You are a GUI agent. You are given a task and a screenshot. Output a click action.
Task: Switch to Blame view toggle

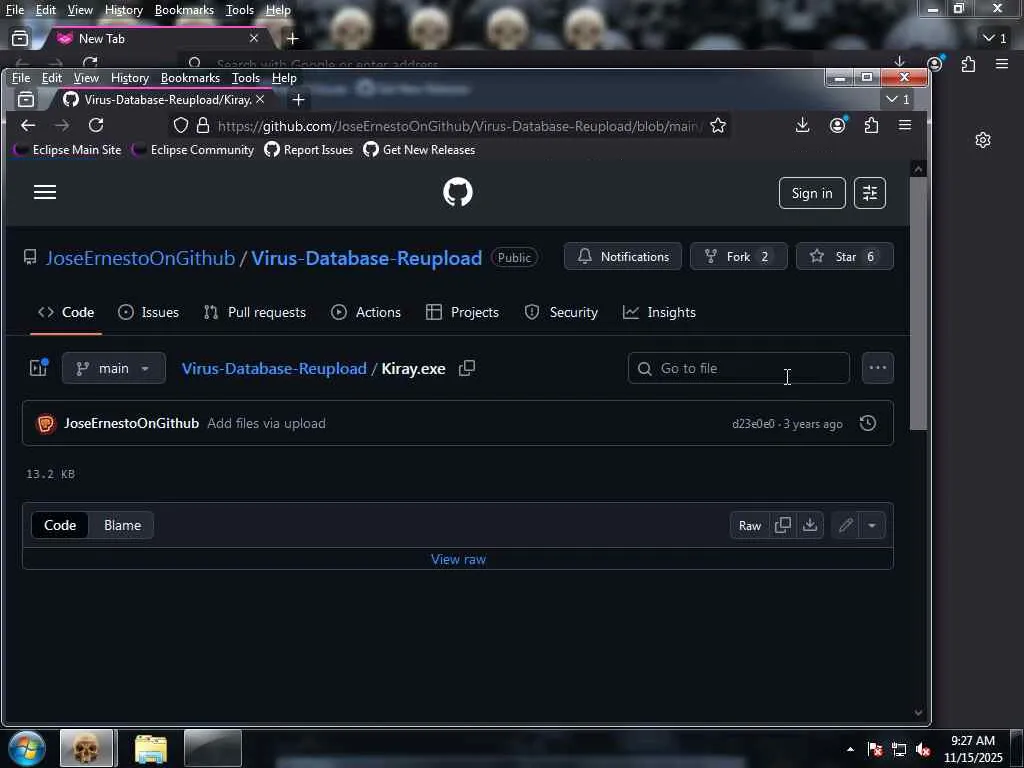pos(122,525)
